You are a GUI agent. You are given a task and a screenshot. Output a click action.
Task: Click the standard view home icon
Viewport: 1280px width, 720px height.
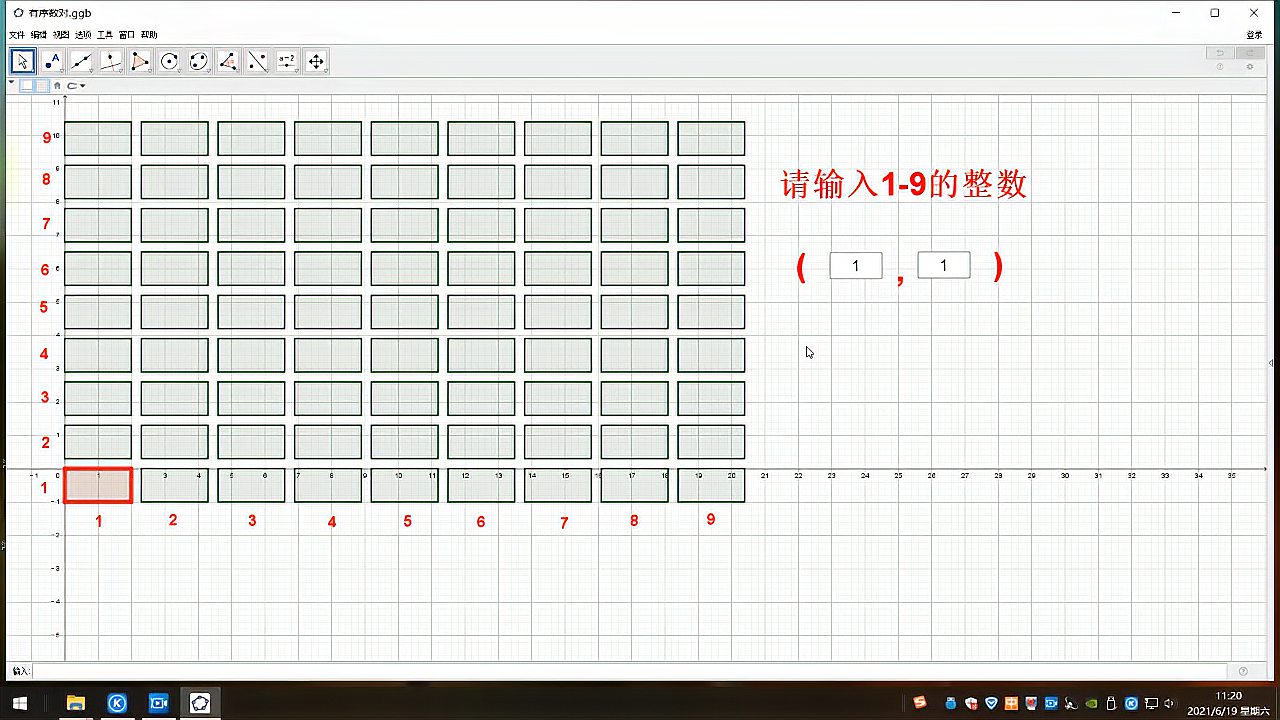tap(57, 86)
